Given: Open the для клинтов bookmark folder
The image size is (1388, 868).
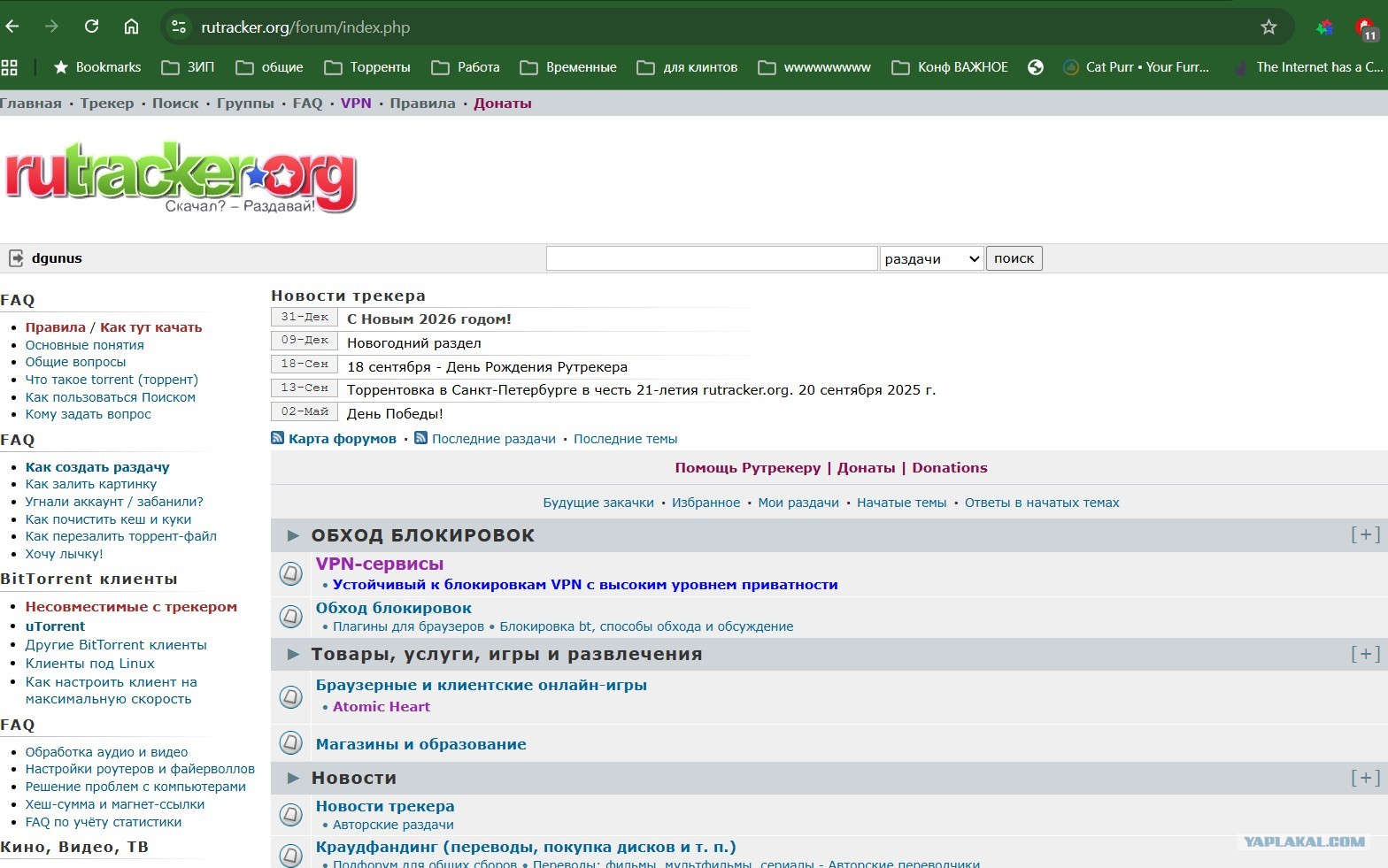Looking at the screenshot, I should [687, 67].
